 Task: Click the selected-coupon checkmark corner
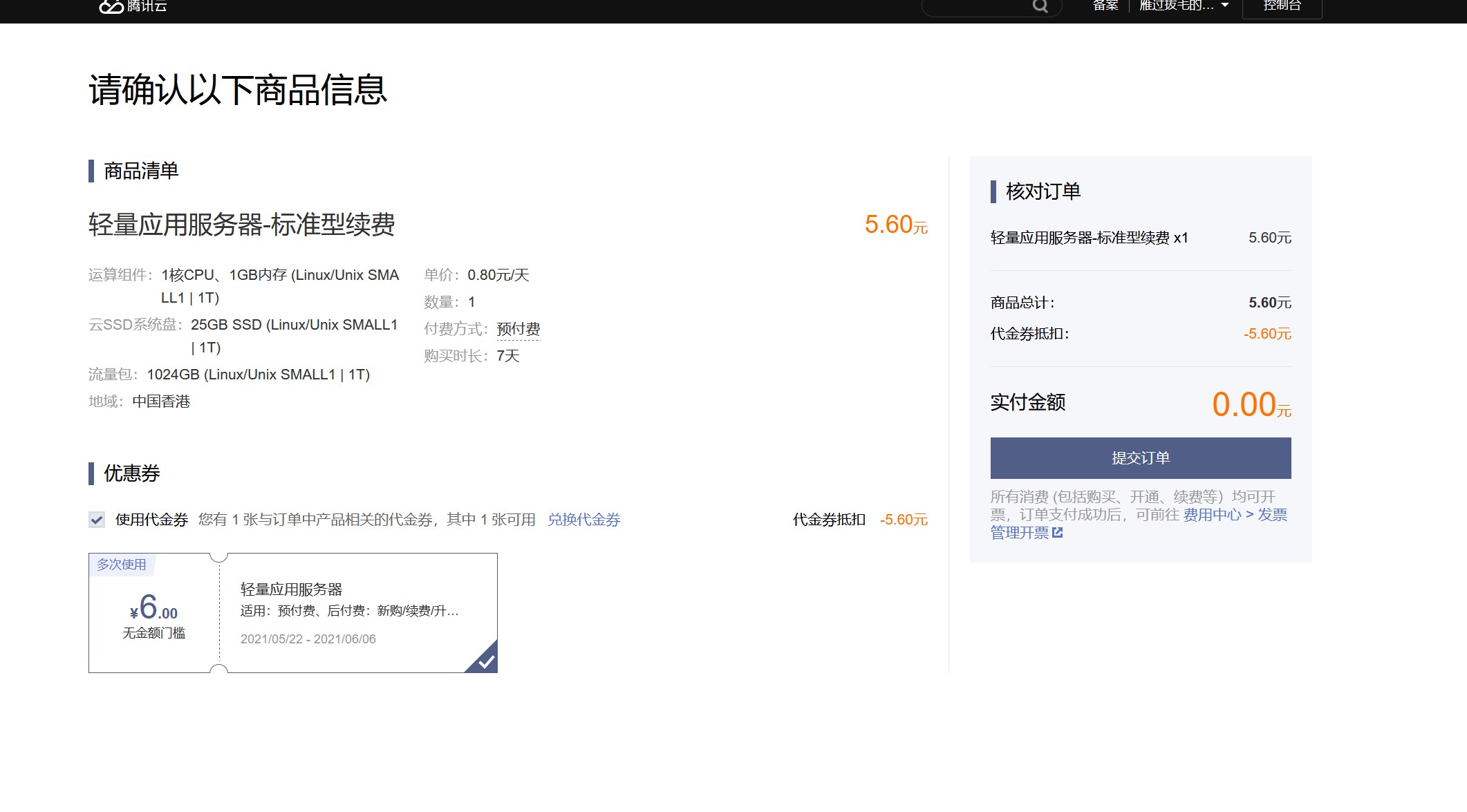(x=483, y=659)
